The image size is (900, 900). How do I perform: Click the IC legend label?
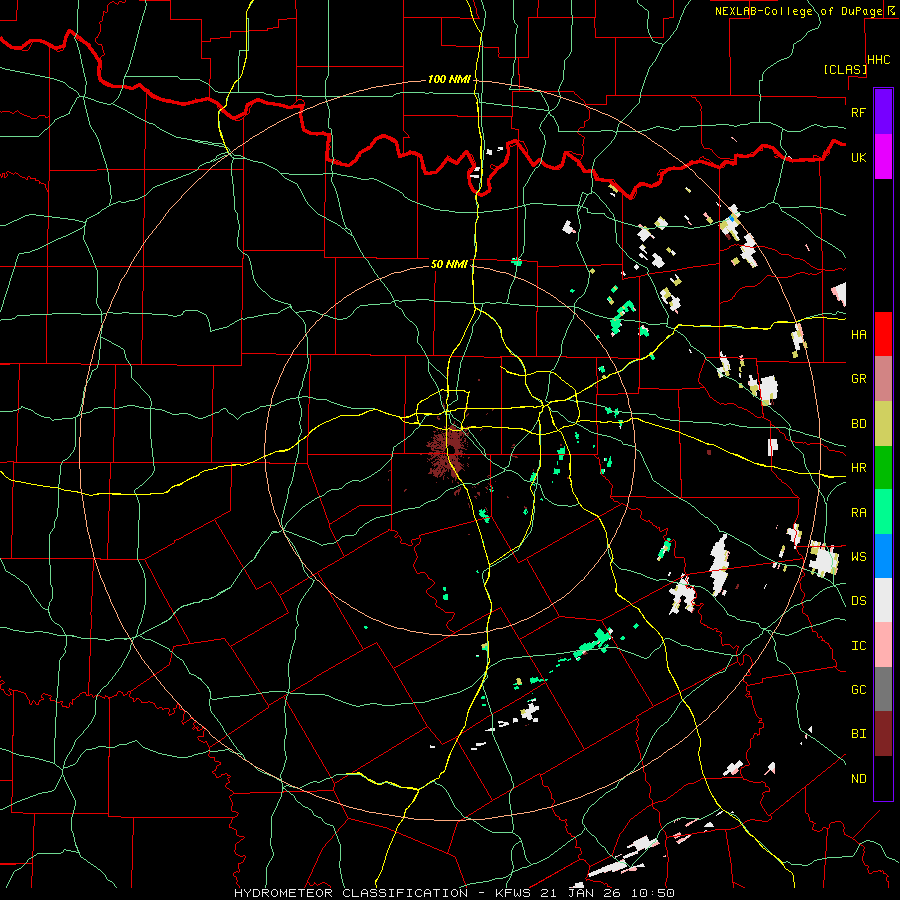pyautogui.click(x=858, y=645)
